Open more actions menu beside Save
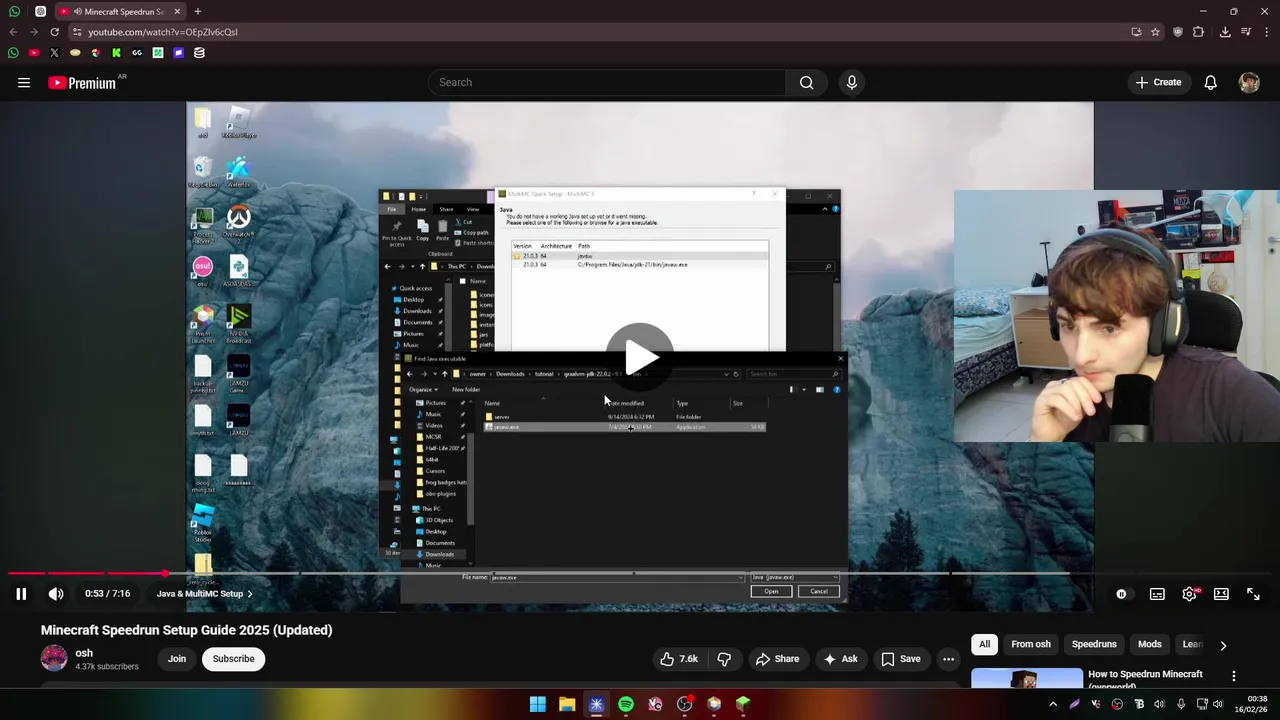 point(948,659)
